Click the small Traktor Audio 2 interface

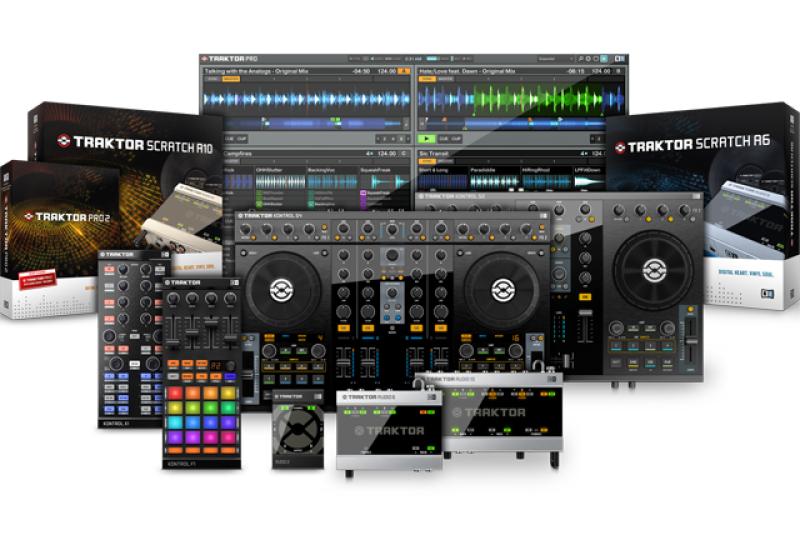click(298, 429)
